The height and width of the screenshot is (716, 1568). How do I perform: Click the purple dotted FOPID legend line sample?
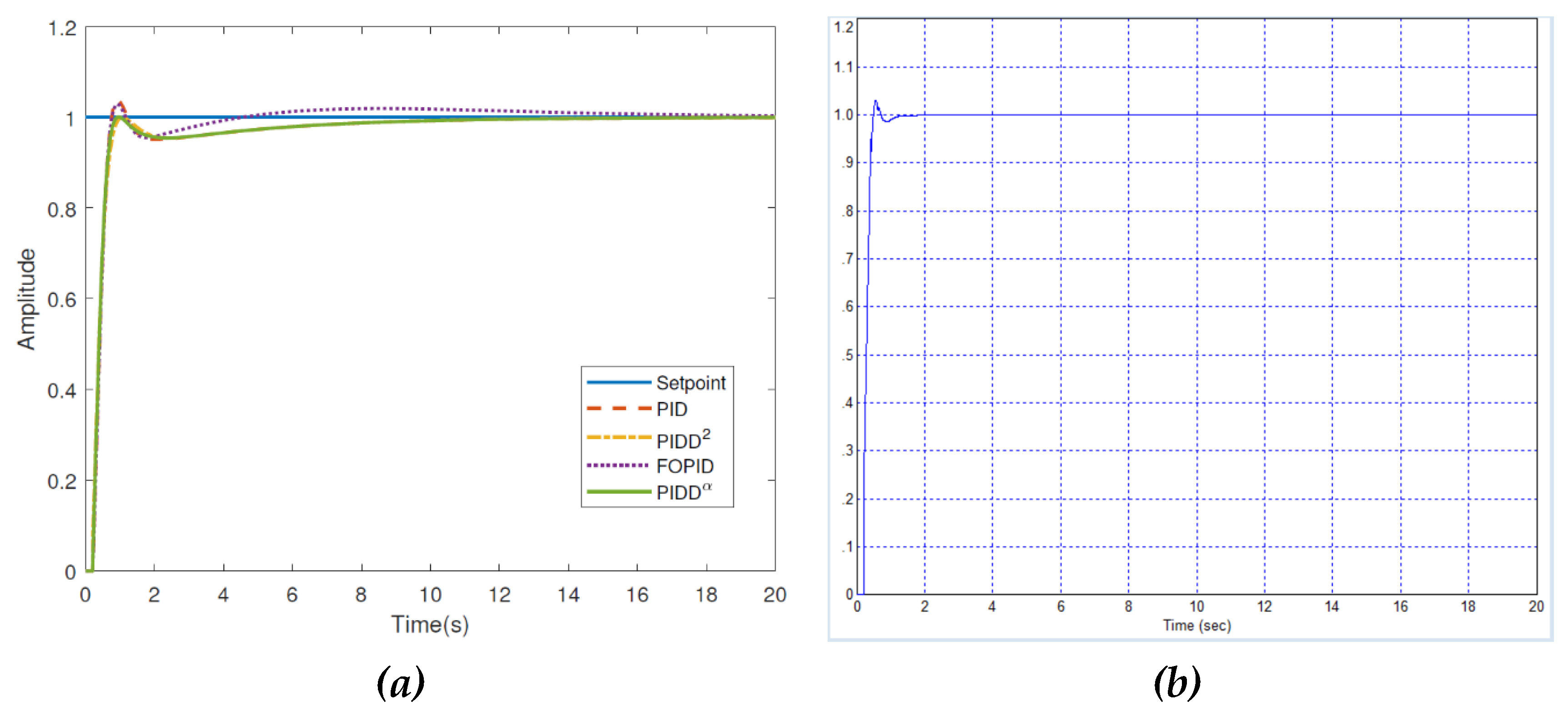coord(618,466)
